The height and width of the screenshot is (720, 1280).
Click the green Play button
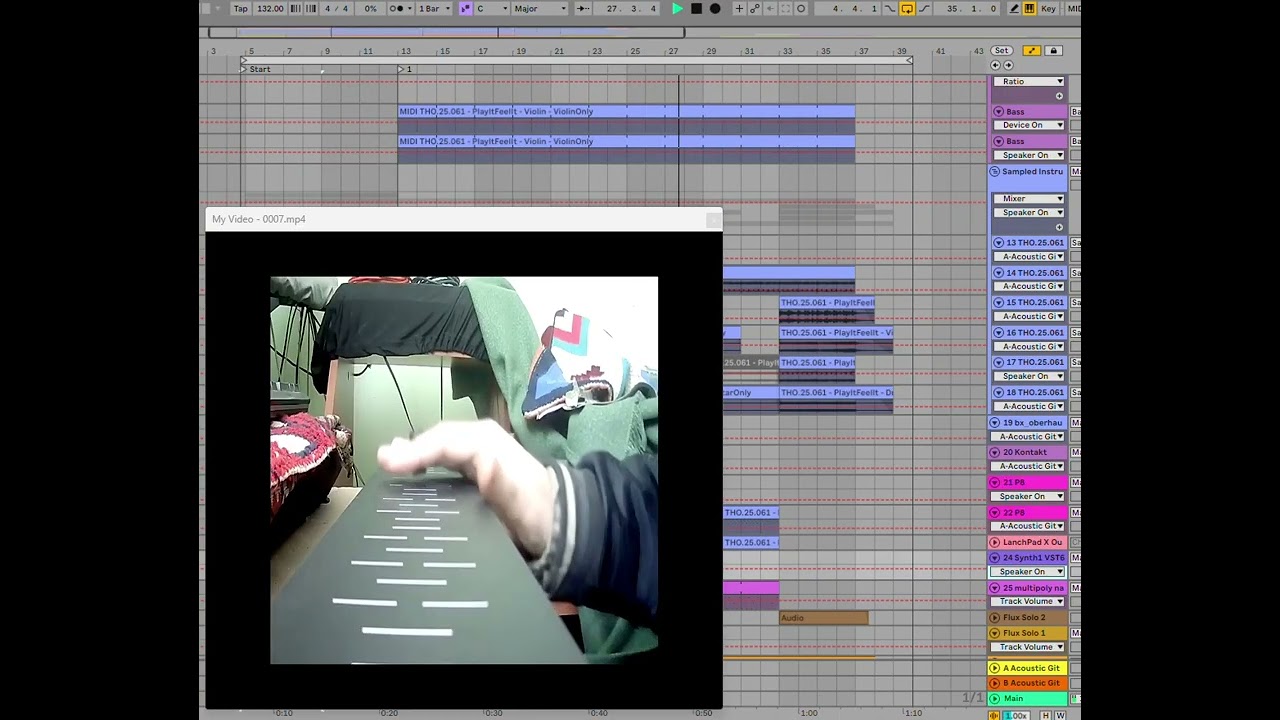(678, 8)
